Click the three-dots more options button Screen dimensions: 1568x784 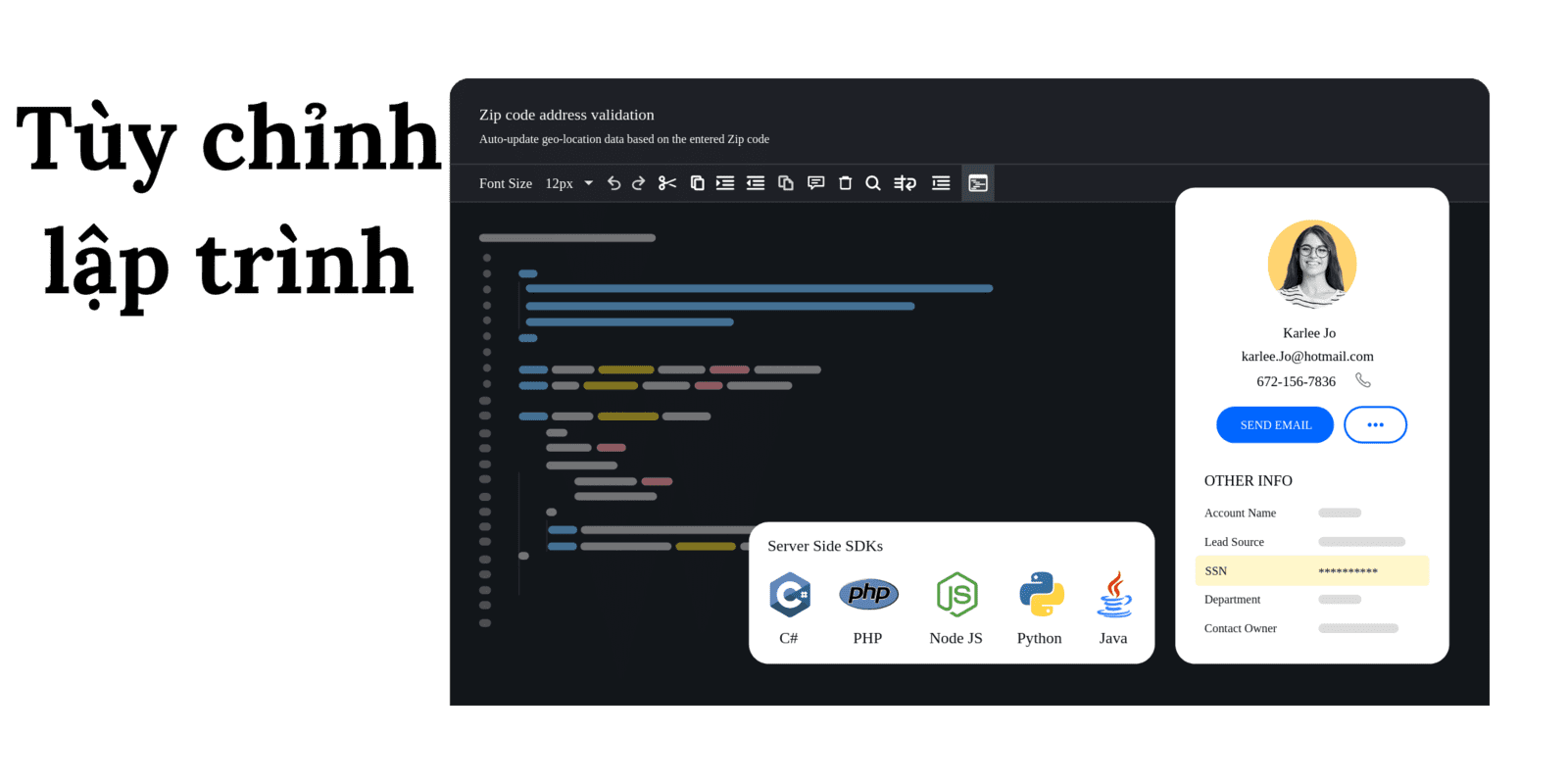pos(1375,425)
